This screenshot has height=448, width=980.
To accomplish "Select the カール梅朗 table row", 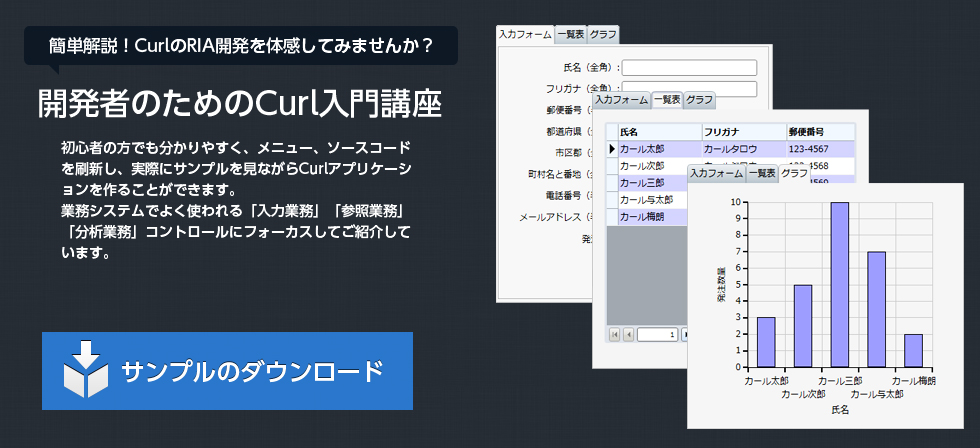I will click(x=647, y=217).
